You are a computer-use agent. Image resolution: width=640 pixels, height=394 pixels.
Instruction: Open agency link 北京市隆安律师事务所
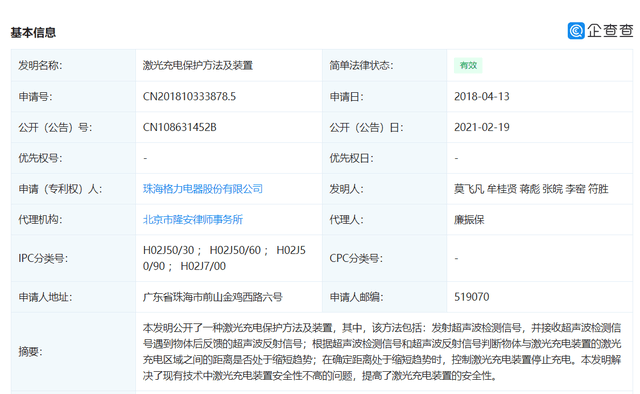193,220
